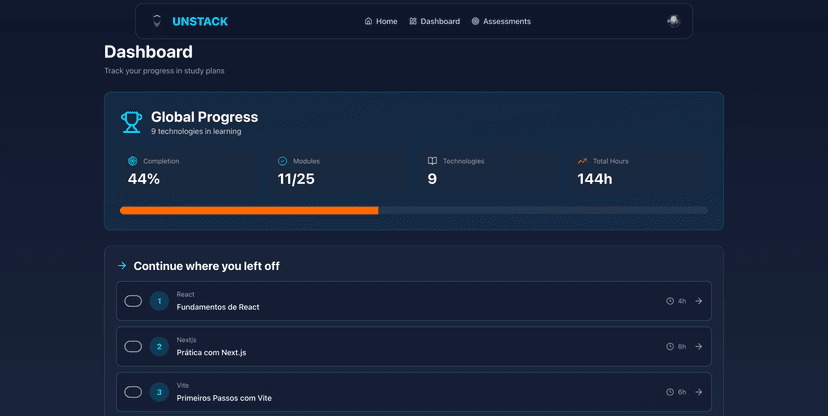Click '9 technologies in learning' subtitle
828x416 pixels.
(x=196, y=131)
